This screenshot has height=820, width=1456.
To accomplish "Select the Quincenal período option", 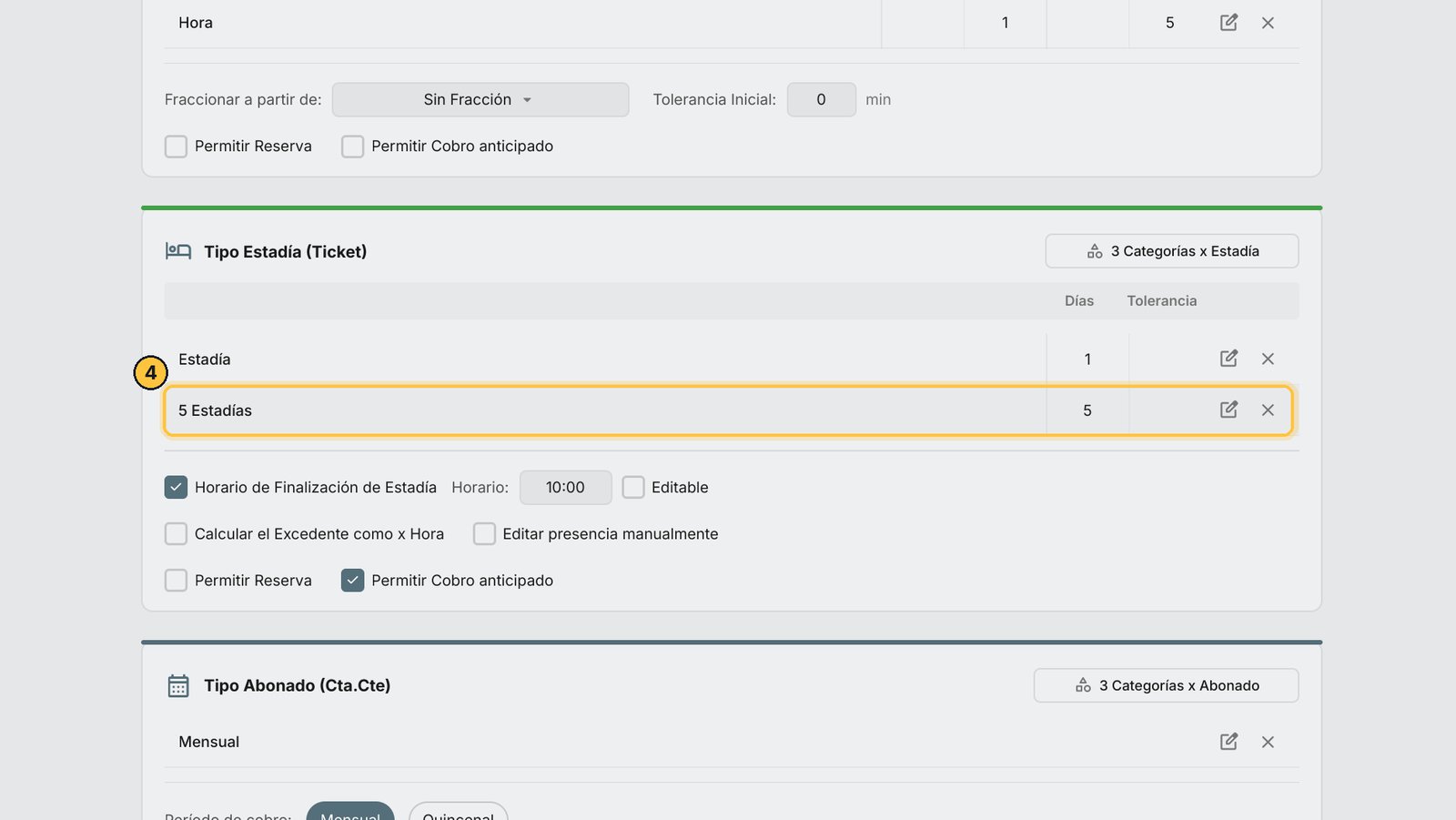I will tap(458, 811).
